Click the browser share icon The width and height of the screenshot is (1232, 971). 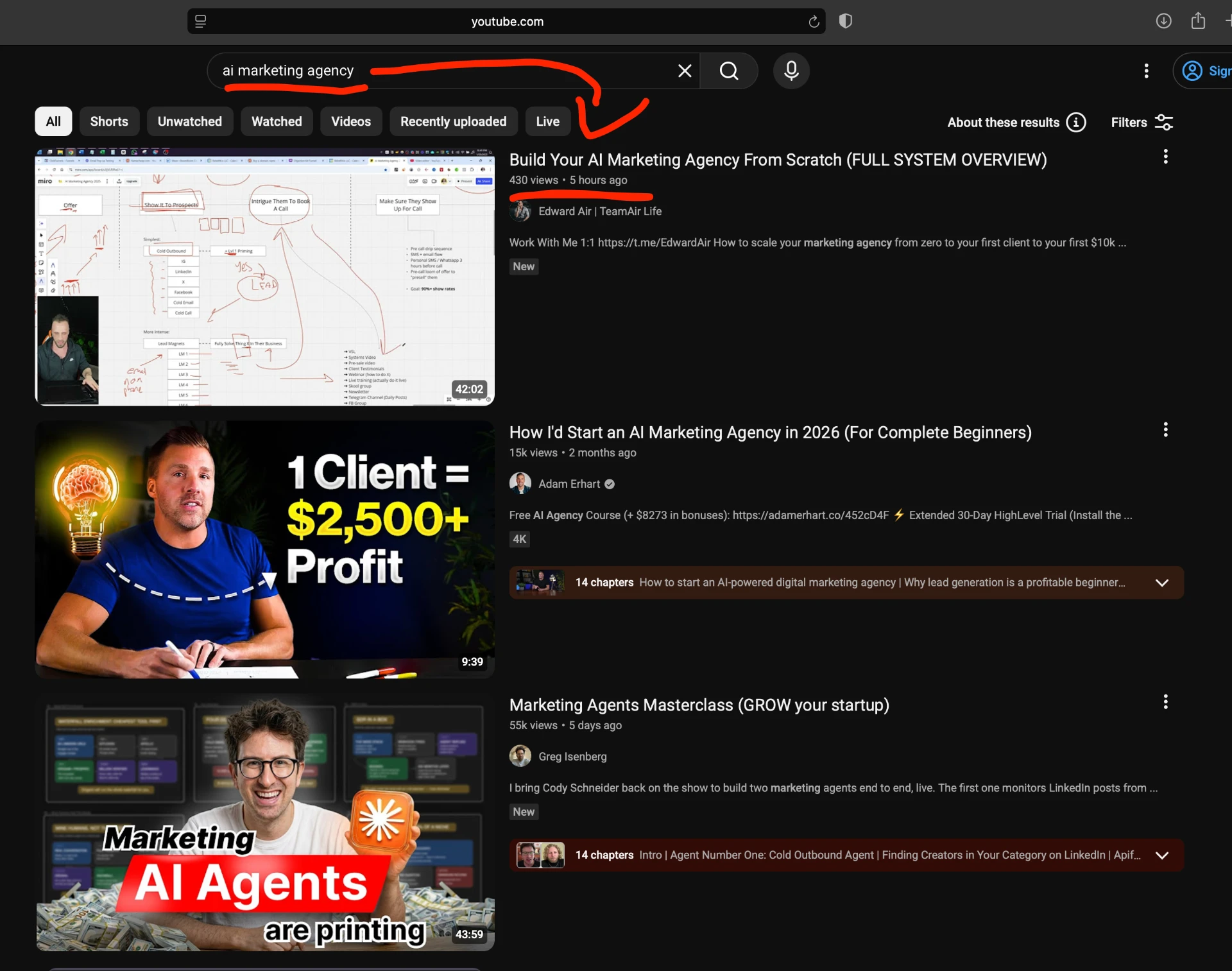[1198, 21]
